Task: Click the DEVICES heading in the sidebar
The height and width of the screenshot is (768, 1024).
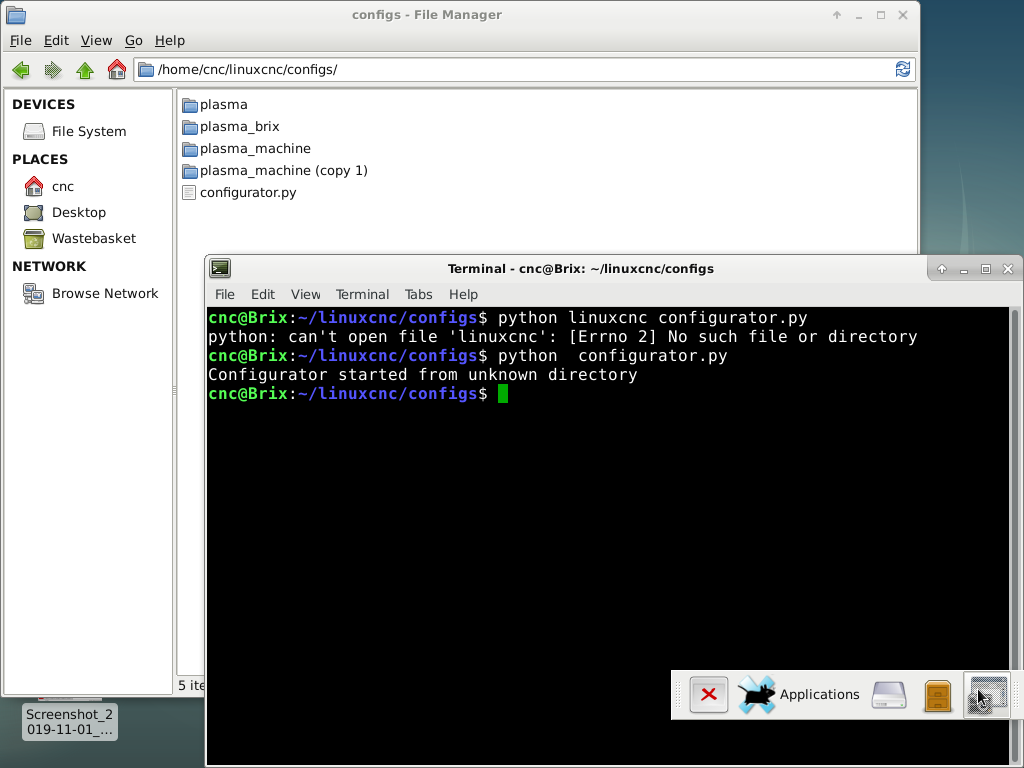Action: [x=43, y=104]
